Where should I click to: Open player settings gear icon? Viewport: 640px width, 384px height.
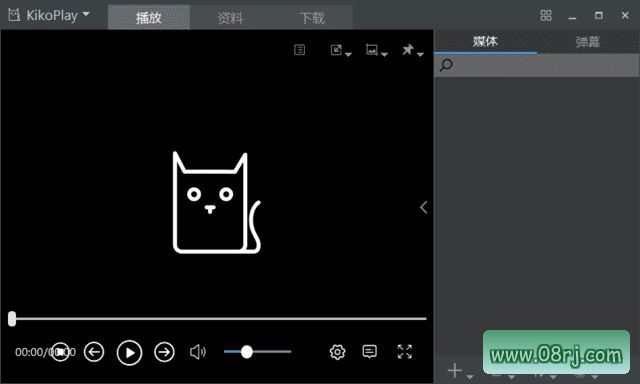click(x=338, y=352)
